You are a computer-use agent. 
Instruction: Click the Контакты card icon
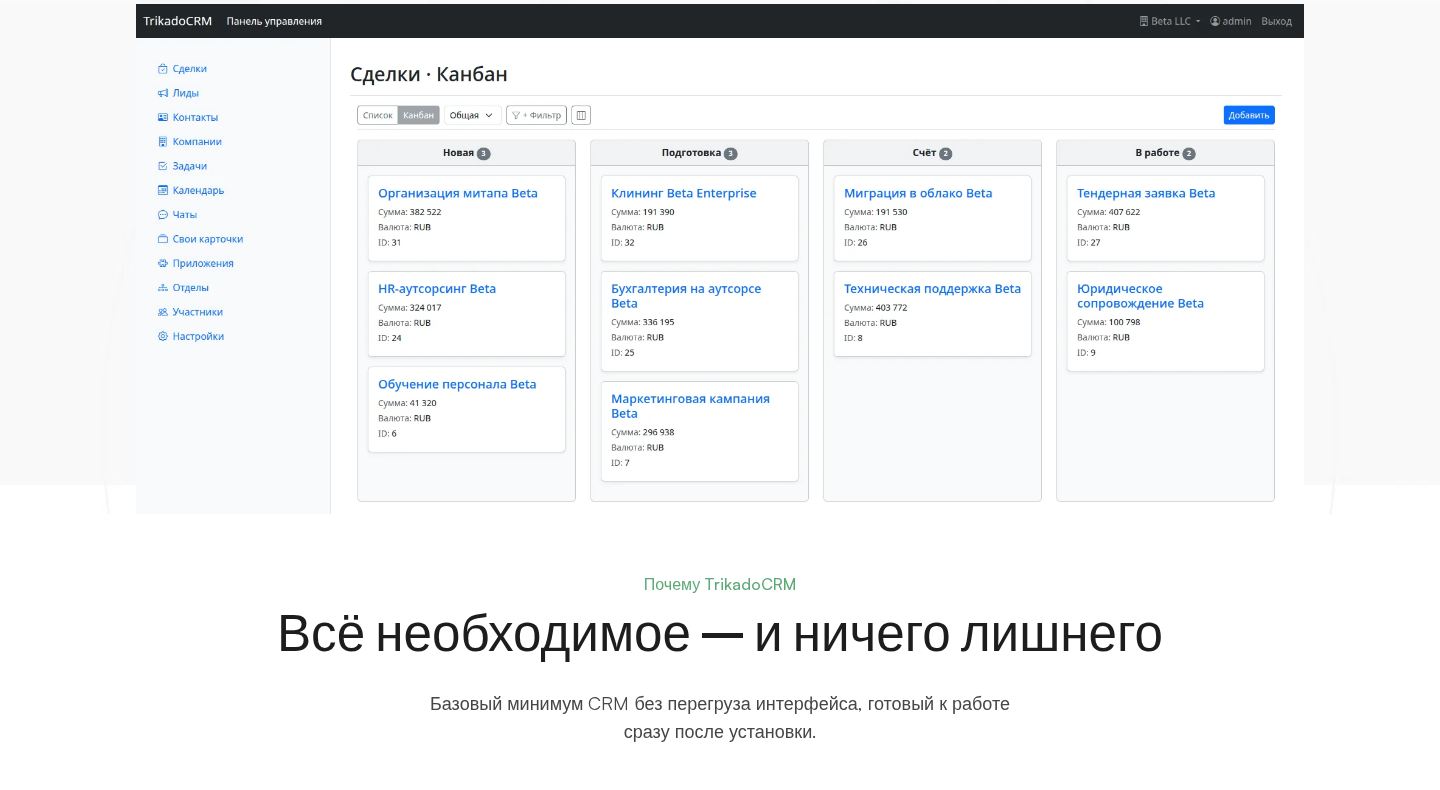tap(162, 117)
